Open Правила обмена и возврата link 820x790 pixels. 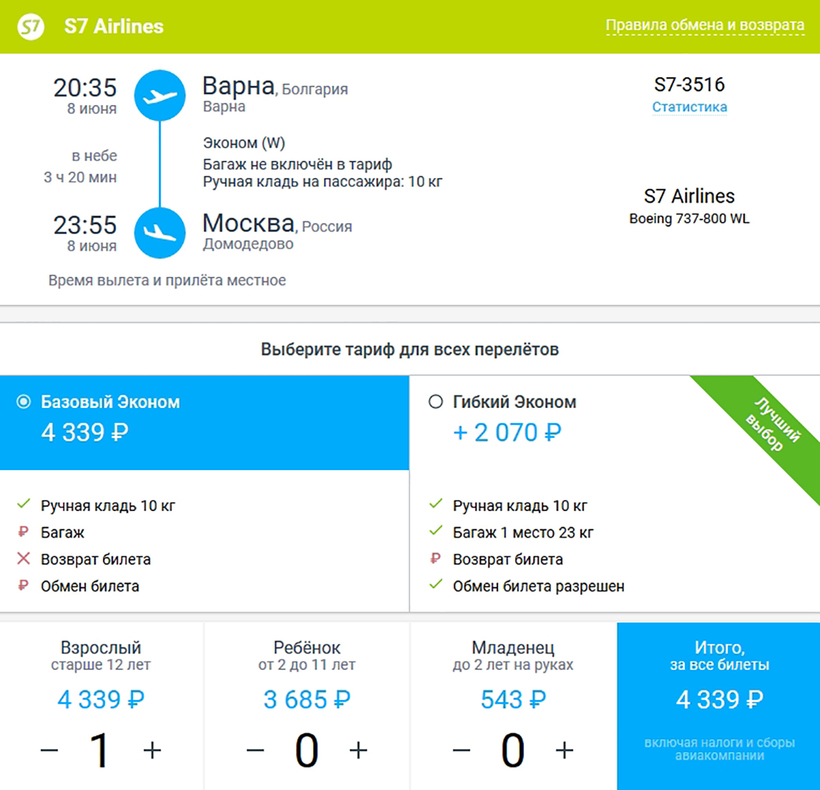tap(704, 25)
